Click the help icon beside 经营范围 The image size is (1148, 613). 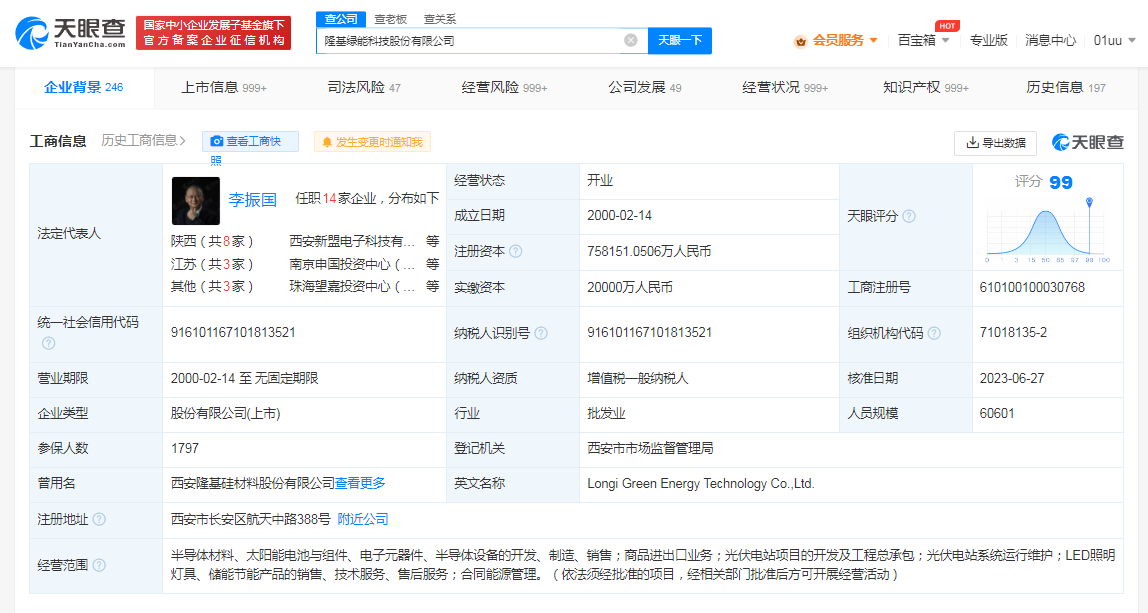pyautogui.click(x=99, y=565)
